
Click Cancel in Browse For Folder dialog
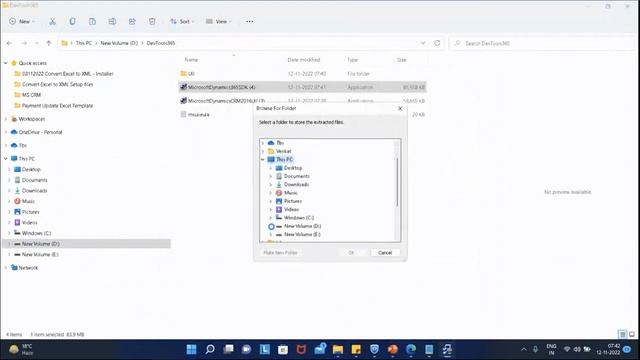(385, 253)
